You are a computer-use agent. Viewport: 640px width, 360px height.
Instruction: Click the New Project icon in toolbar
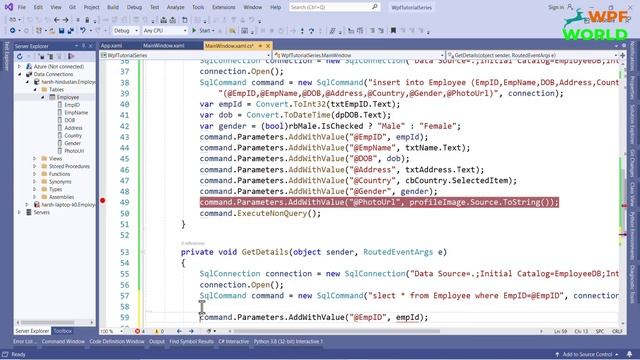pyautogui.click(x=39, y=31)
